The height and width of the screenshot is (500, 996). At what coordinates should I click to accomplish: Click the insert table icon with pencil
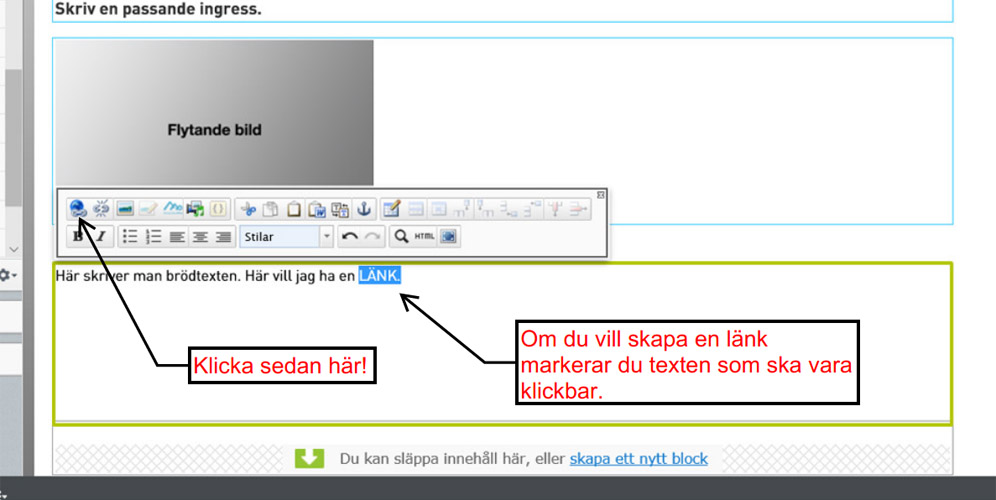point(393,208)
